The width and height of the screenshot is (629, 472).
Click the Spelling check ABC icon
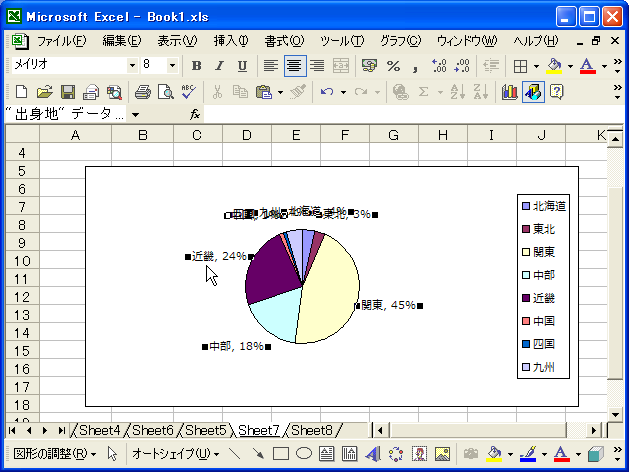click(188, 92)
